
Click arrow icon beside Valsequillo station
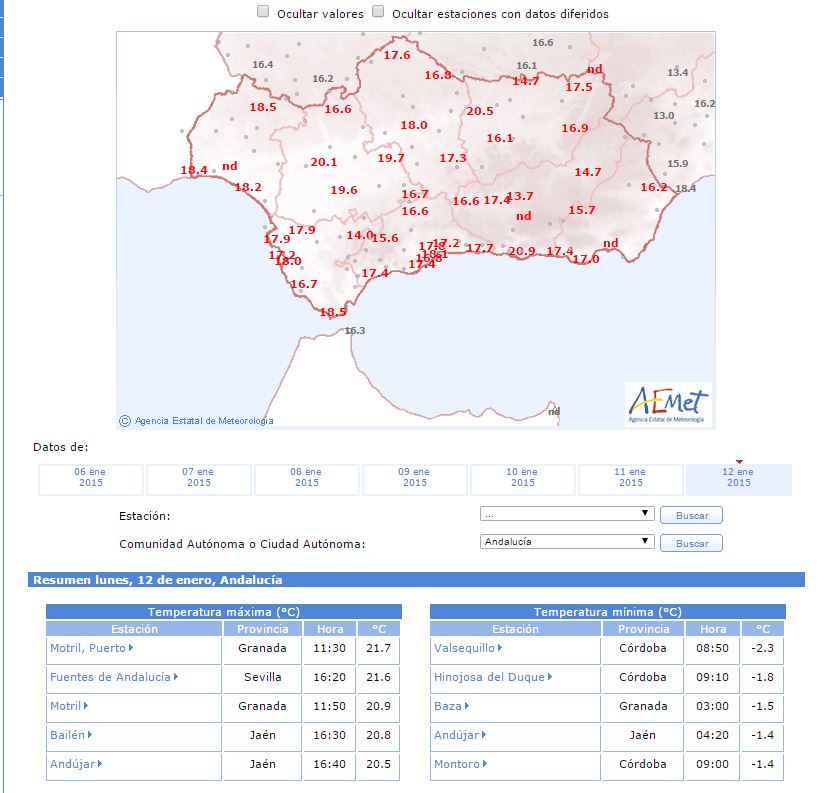point(498,648)
